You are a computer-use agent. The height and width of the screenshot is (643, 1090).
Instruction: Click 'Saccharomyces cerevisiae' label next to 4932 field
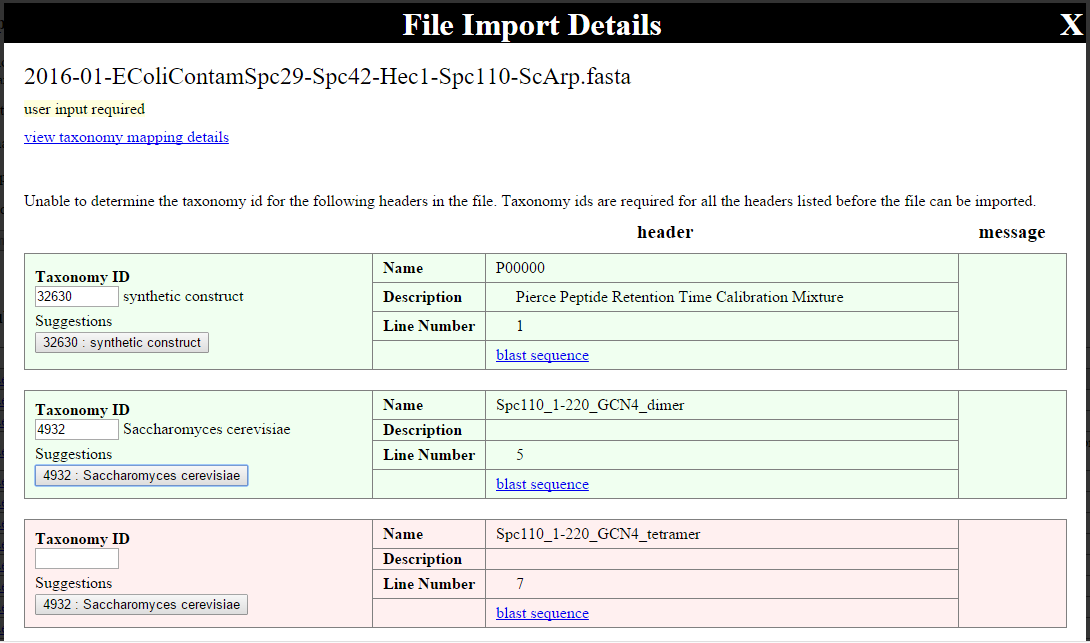(206, 430)
